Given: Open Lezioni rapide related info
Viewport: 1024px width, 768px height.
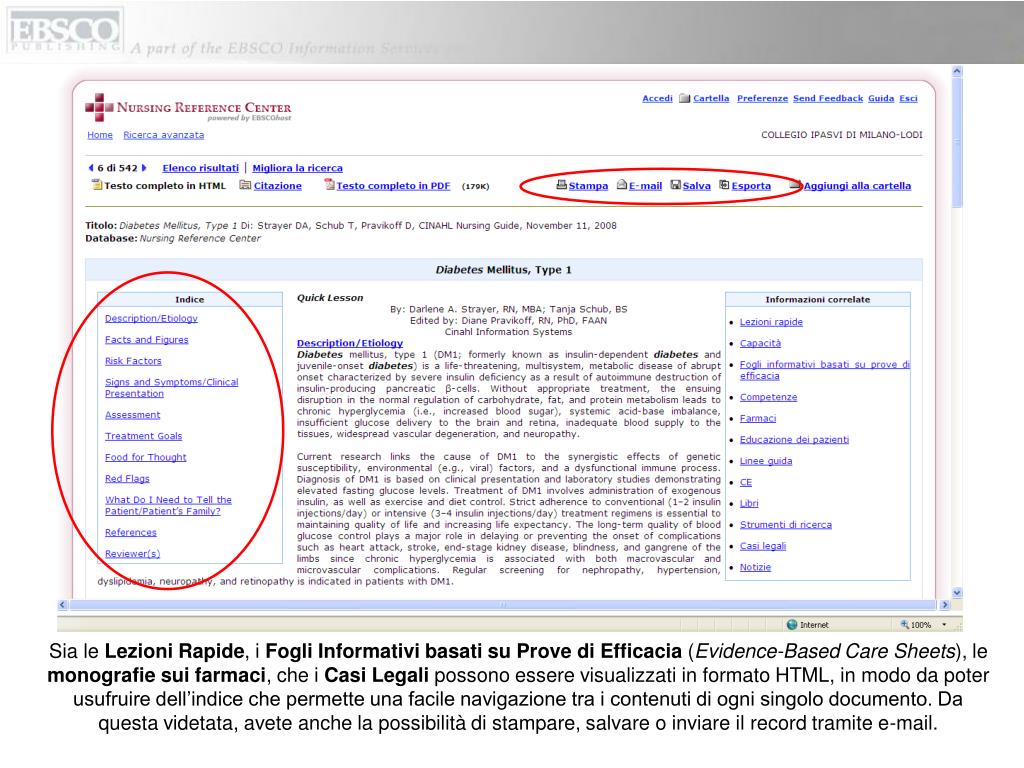Looking at the screenshot, I should (771, 322).
